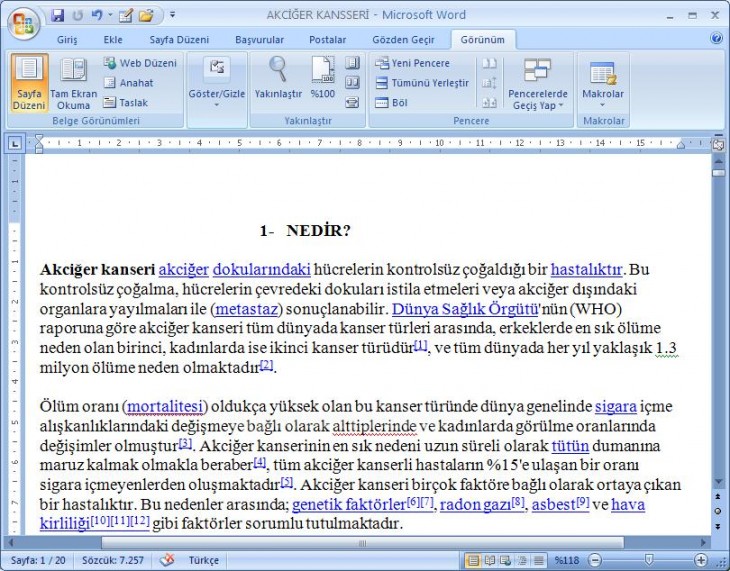Click synchronous scrolling icon
The height and width of the screenshot is (571, 730).
pos(489,83)
